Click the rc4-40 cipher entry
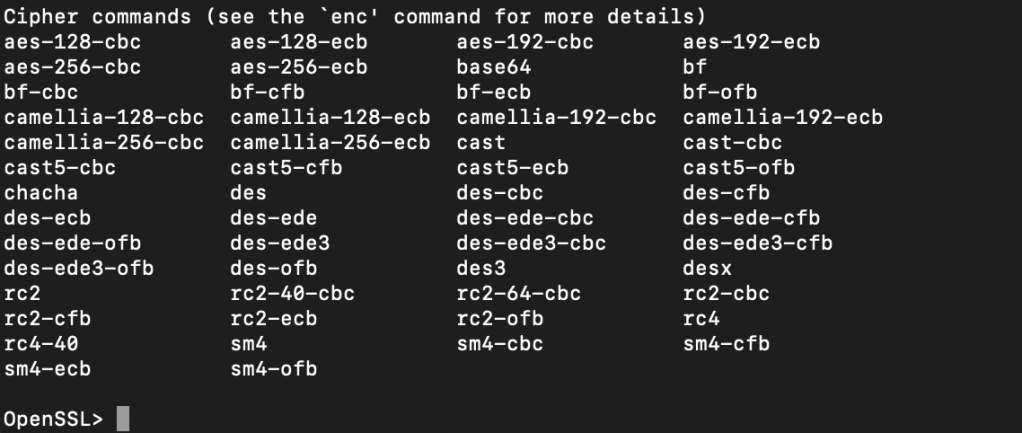Image resolution: width=1022 pixels, height=433 pixels. click(41, 344)
